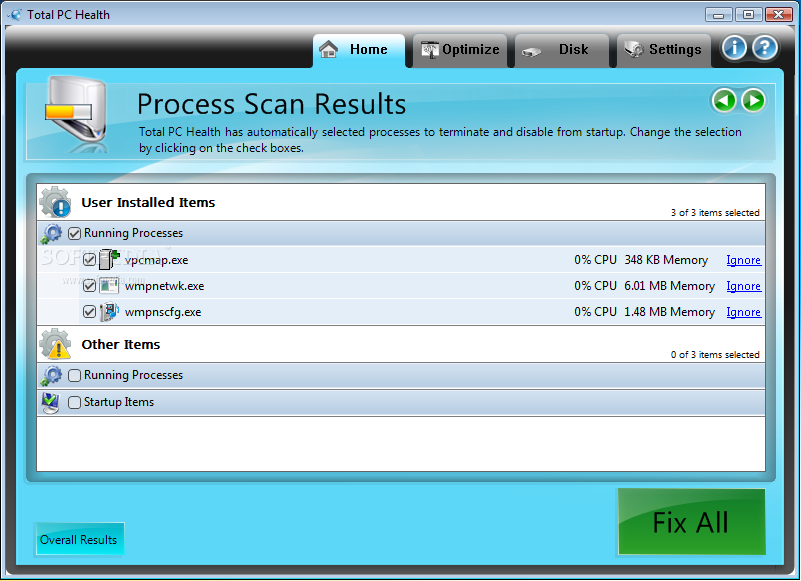Select the wmpnetwk.exe process name
Viewport: 801px width, 581px height.
point(164,286)
